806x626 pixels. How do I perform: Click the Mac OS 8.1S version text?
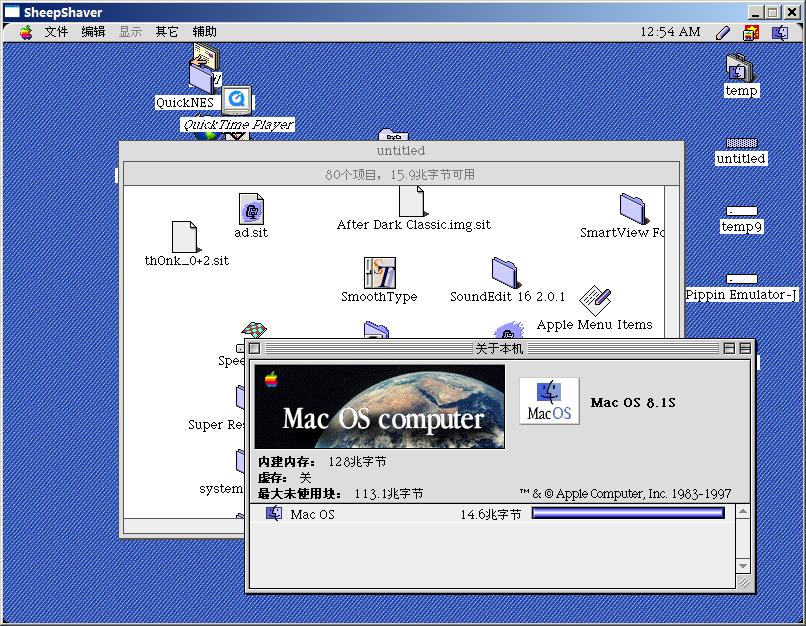click(633, 402)
